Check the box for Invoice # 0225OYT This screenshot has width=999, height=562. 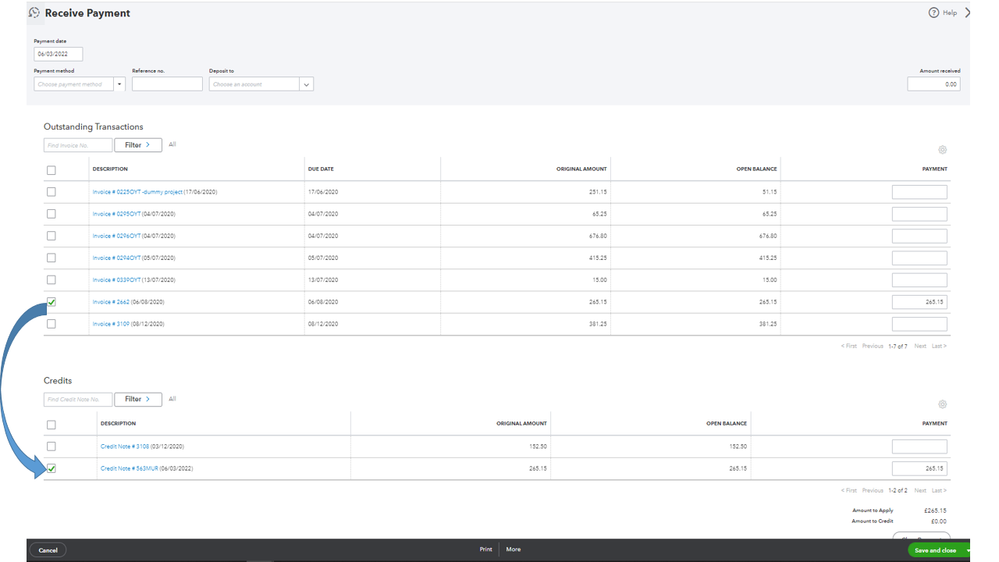coord(51,192)
